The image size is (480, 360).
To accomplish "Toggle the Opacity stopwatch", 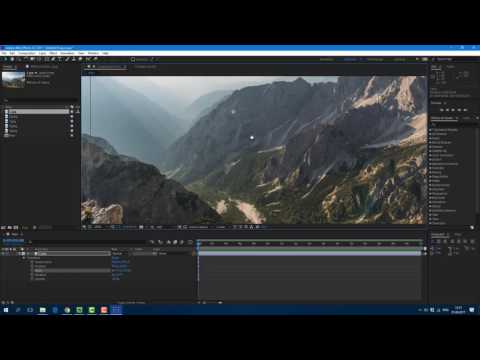I will [x=32, y=279].
